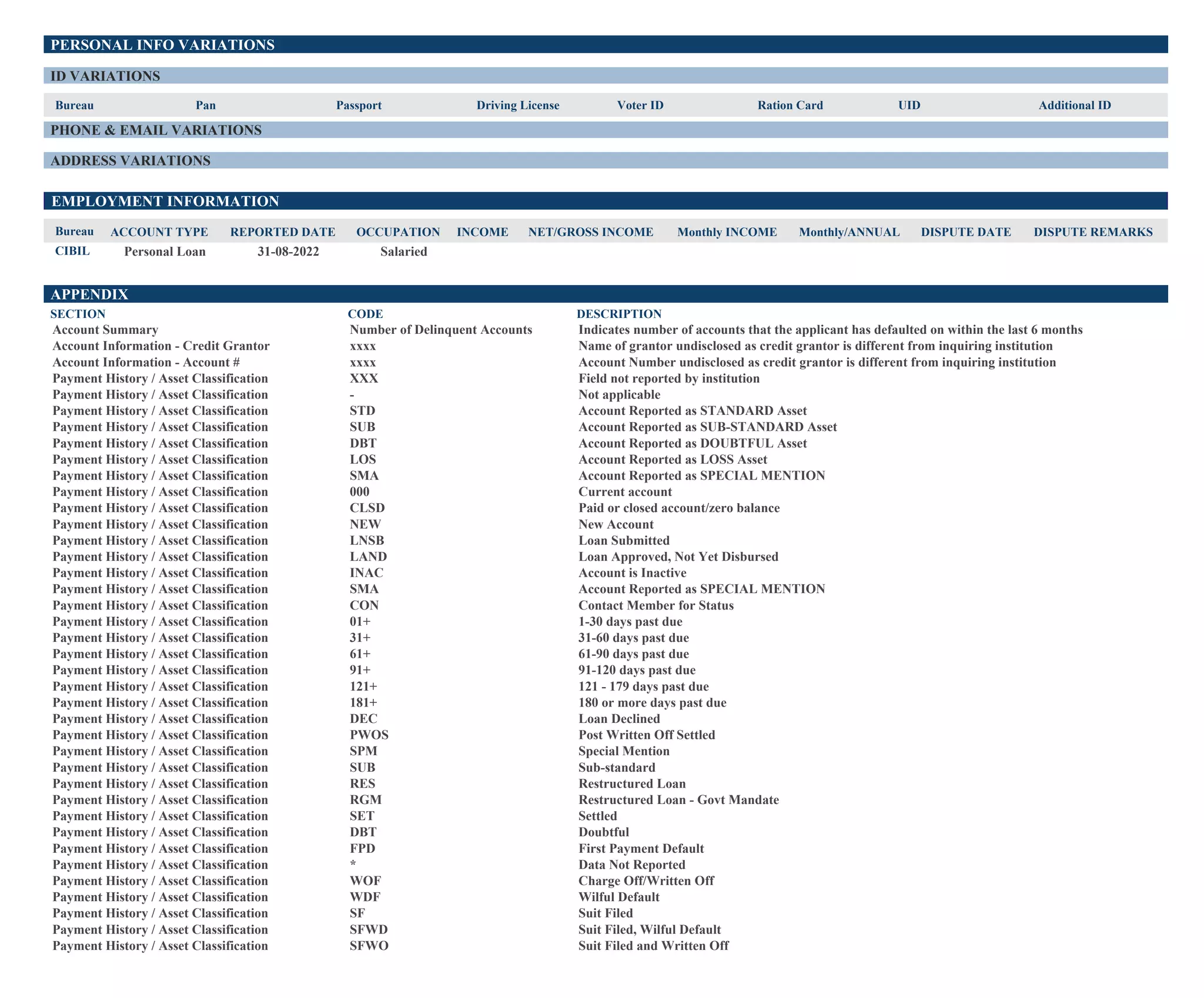Click Restructured Loan - Govt Mandate description
The width and height of the screenshot is (1204, 998).
(x=679, y=800)
